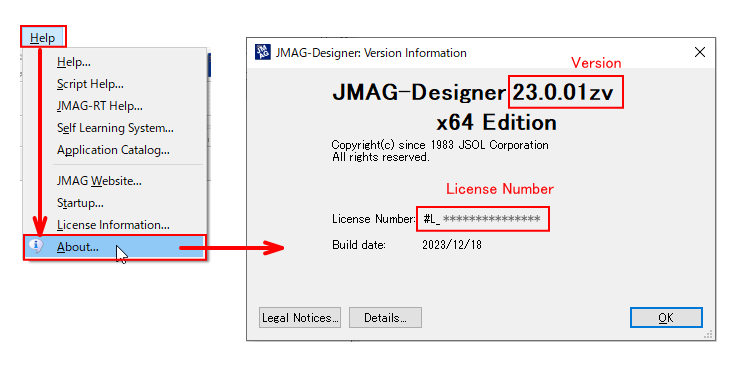
Task: Click the JMAG logo icon in dialog title bar
Action: (263, 52)
